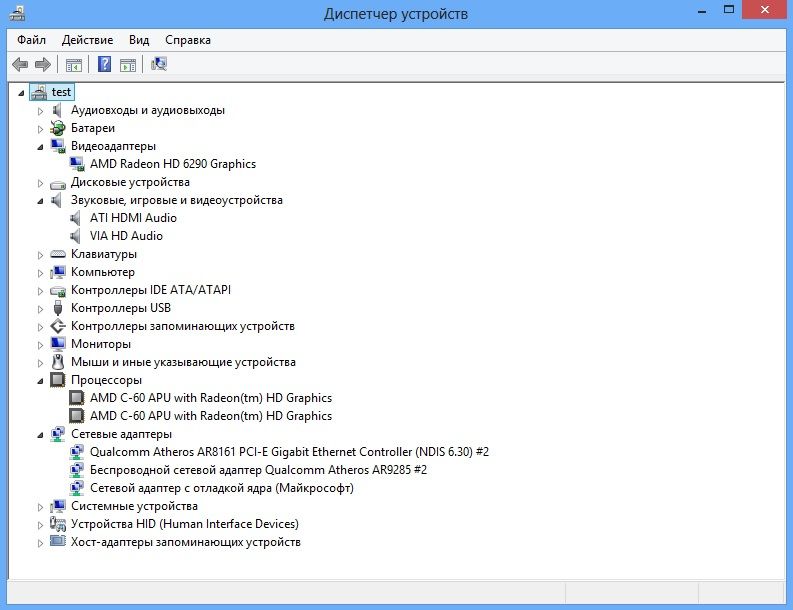The width and height of the screenshot is (793, 610).
Task: Expand Аудиовходы и аудиовыходы node
Action: (40, 111)
